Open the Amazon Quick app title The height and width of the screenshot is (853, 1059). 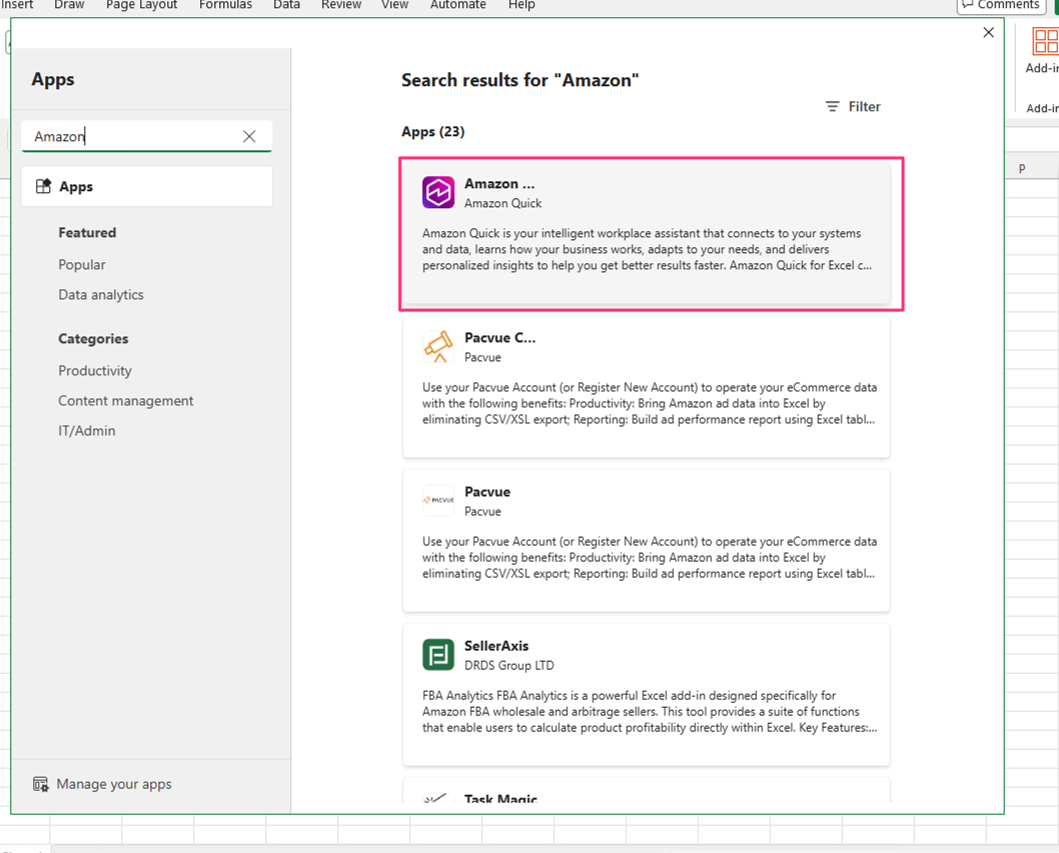tap(499, 184)
